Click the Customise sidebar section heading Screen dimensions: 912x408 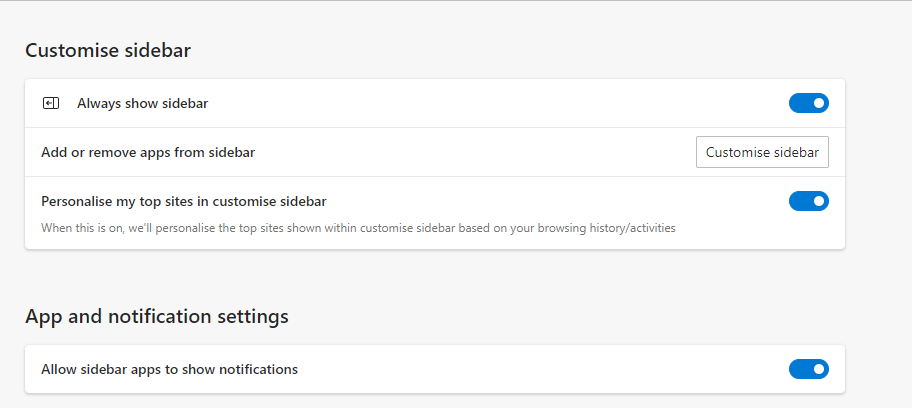tap(108, 51)
